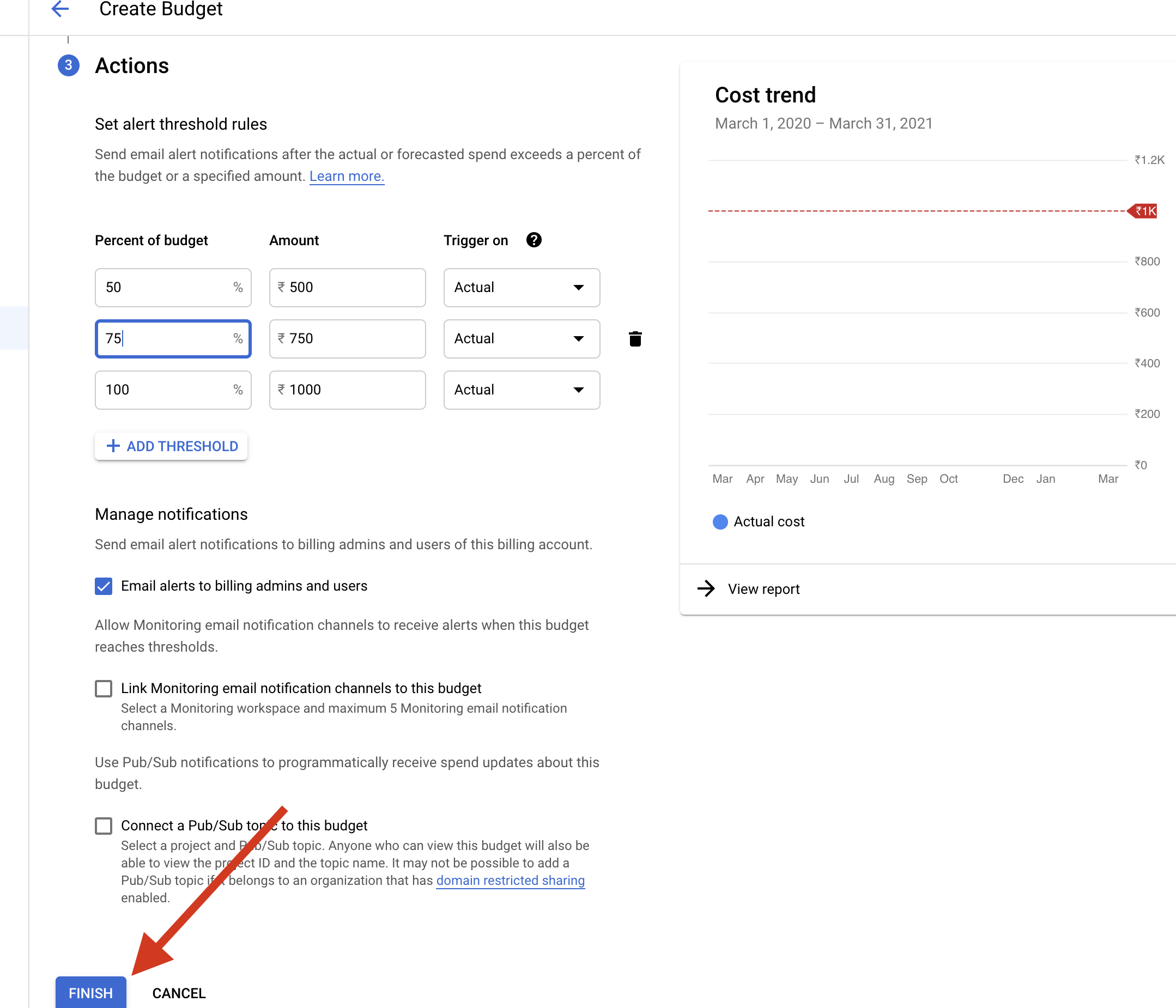
Task: Uncheck Email alerts to billing admins and users
Action: (104, 586)
